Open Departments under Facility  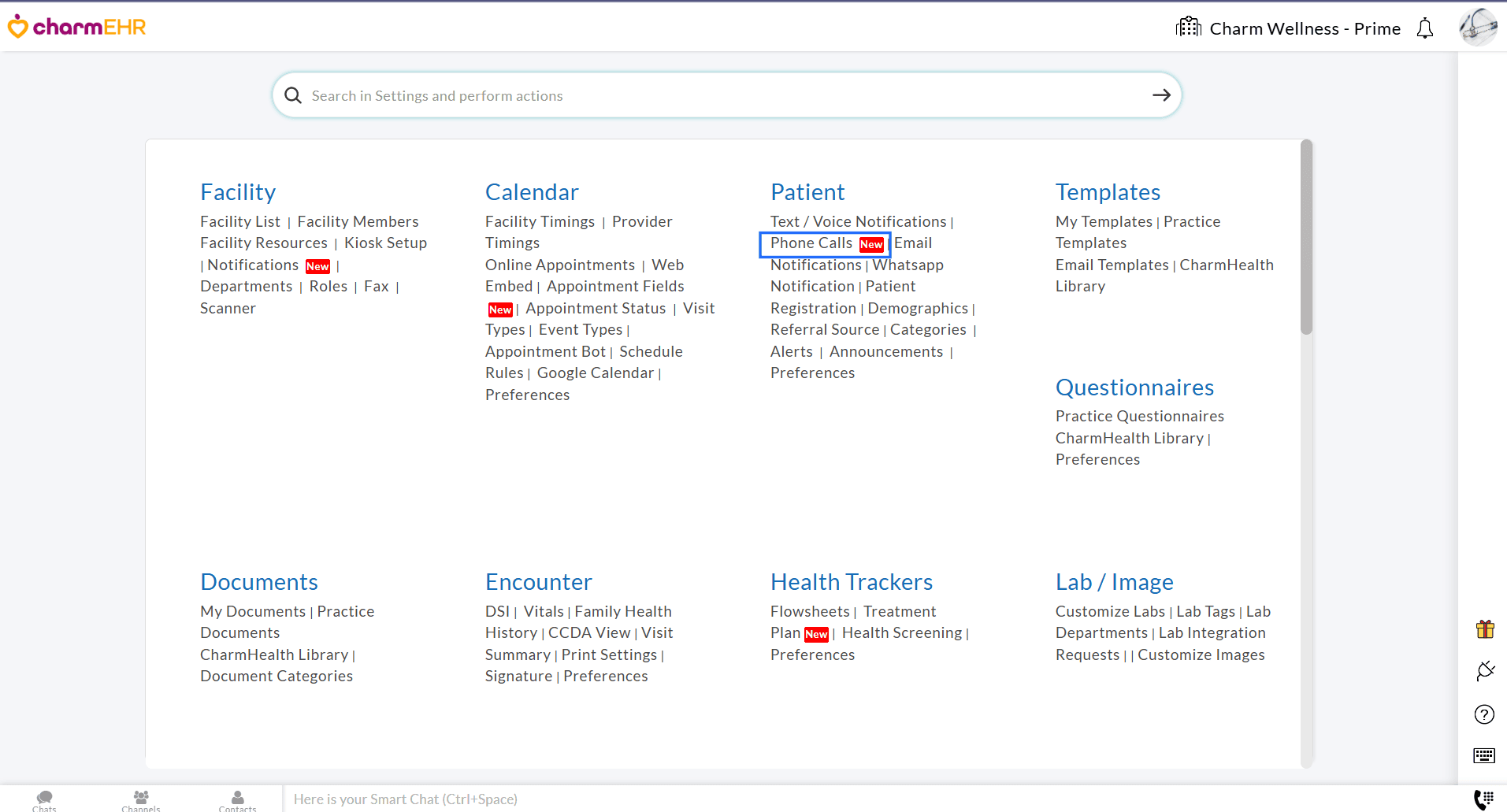coord(247,286)
